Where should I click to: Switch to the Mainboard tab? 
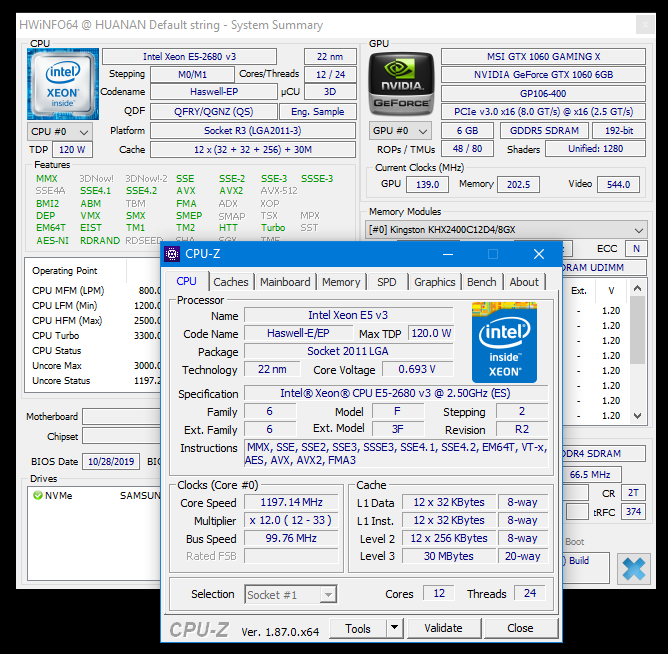[x=285, y=282]
